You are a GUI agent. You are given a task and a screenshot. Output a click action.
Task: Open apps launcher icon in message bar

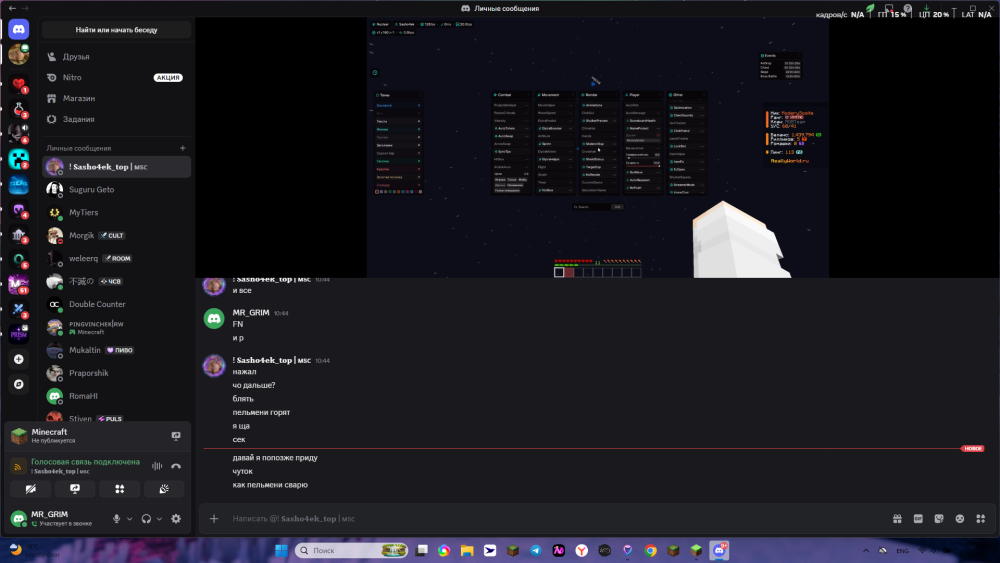click(x=981, y=519)
